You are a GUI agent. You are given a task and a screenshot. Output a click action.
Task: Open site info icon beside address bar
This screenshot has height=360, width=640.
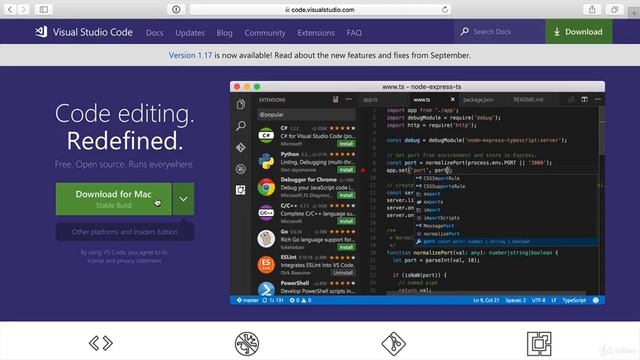tap(176, 9)
